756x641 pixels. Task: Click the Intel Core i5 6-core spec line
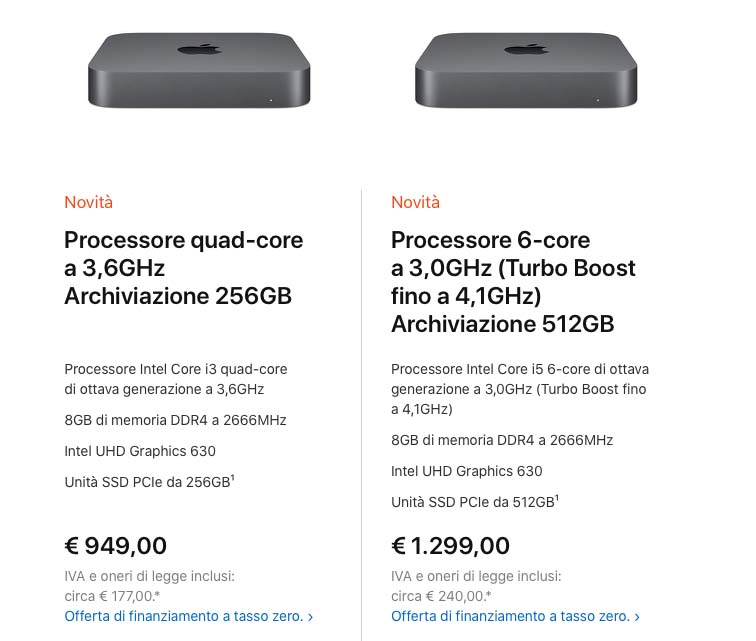[519, 389]
